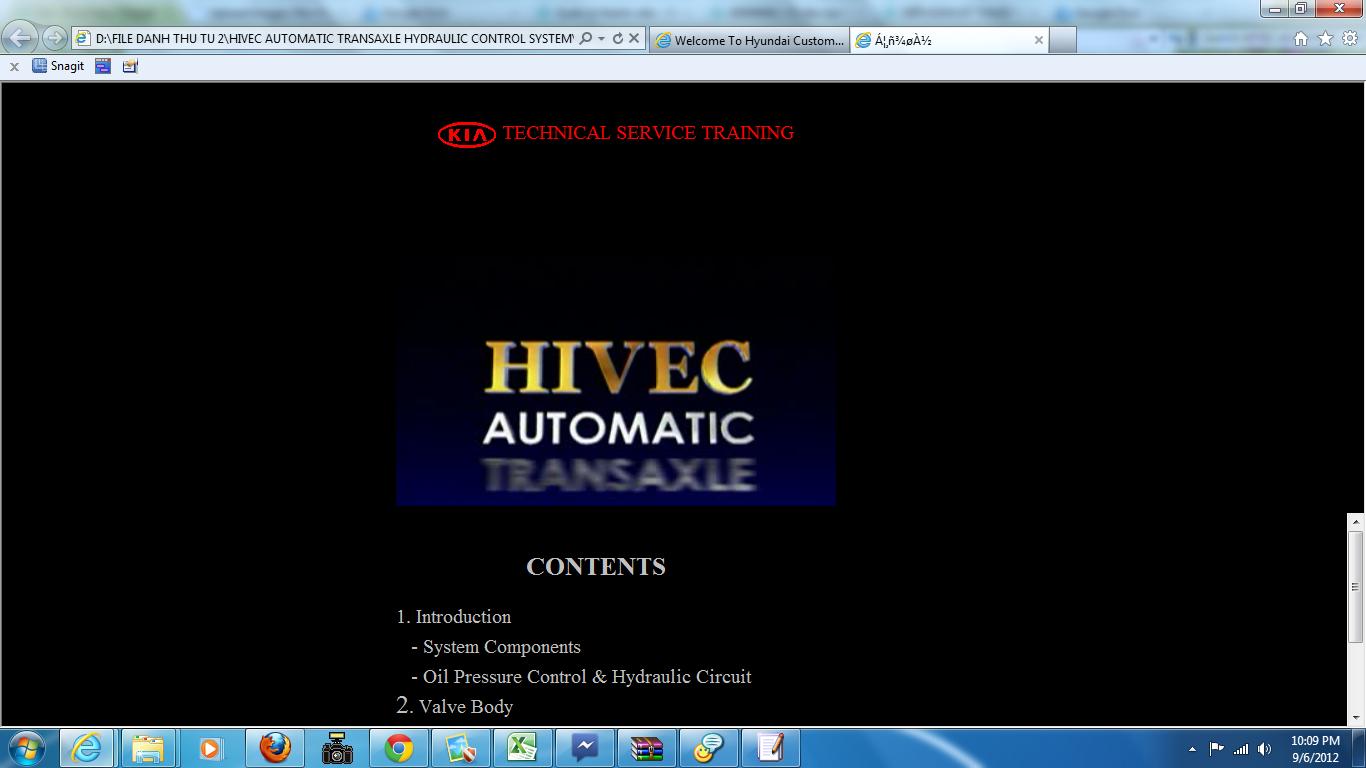
Task: Refresh the current page
Action: point(617,39)
